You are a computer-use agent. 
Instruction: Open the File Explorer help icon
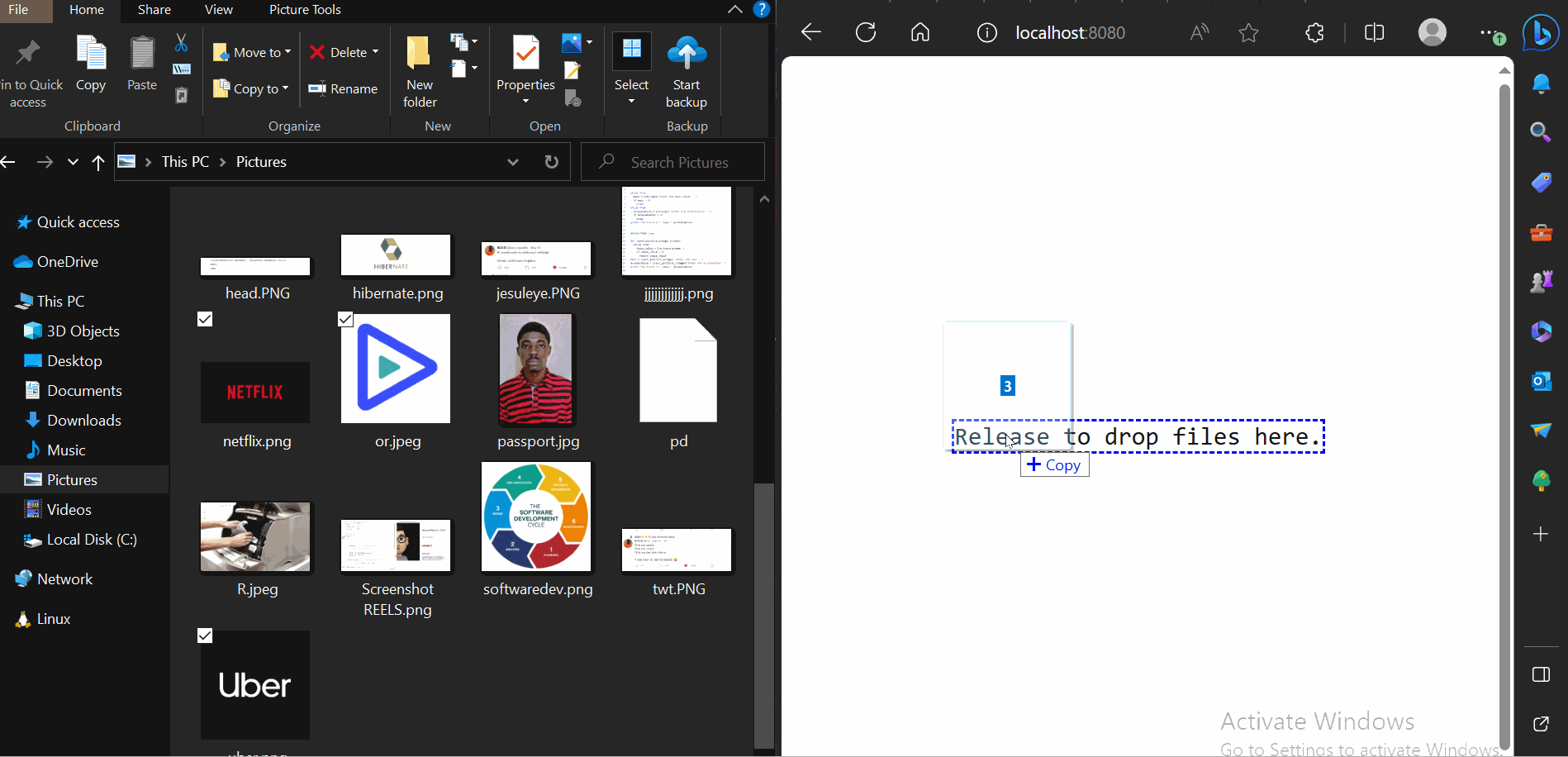762,10
